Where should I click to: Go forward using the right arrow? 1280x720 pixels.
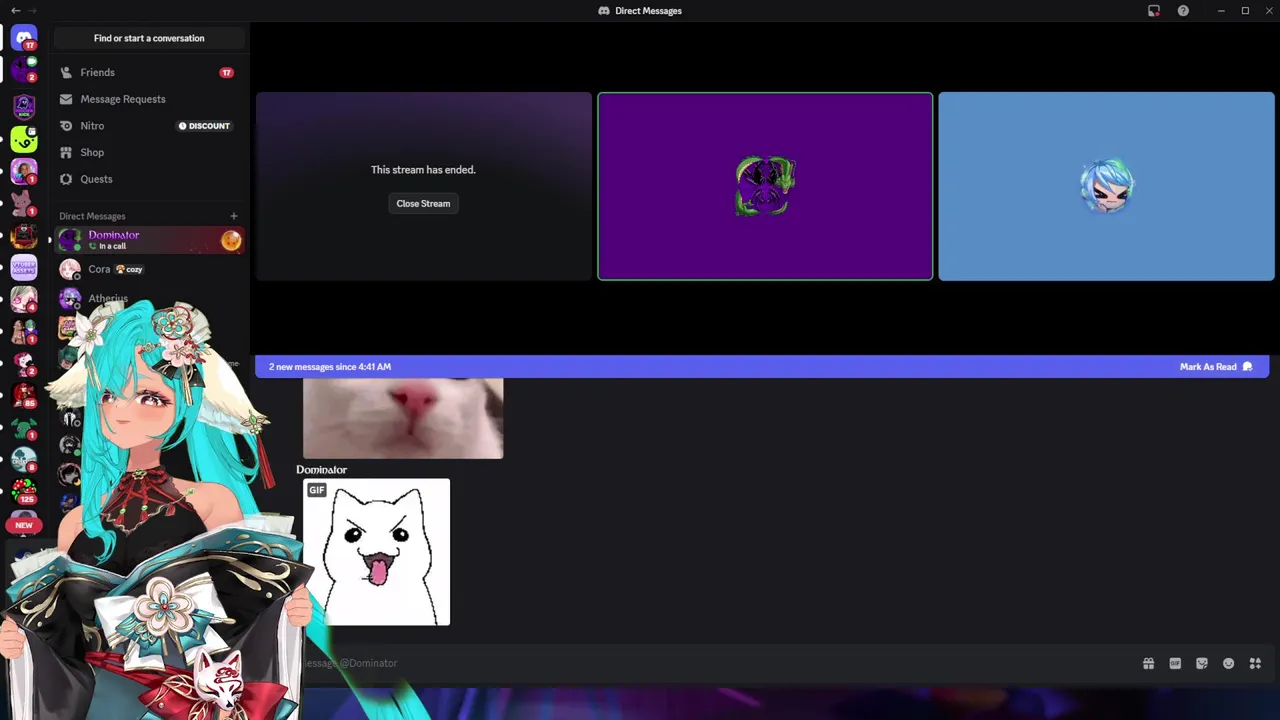(x=32, y=10)
